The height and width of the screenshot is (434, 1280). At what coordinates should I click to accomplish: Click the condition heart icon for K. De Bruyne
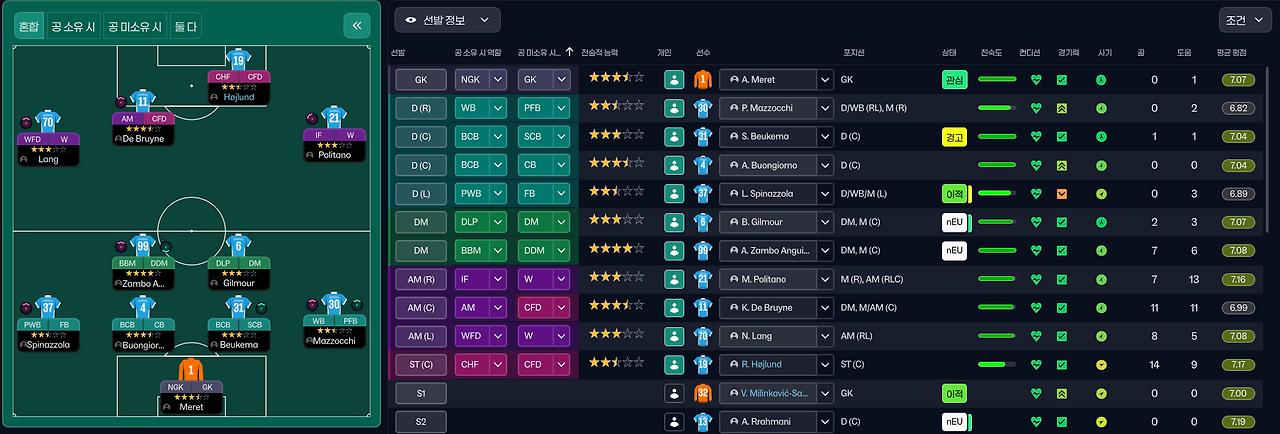(1037, 308)
